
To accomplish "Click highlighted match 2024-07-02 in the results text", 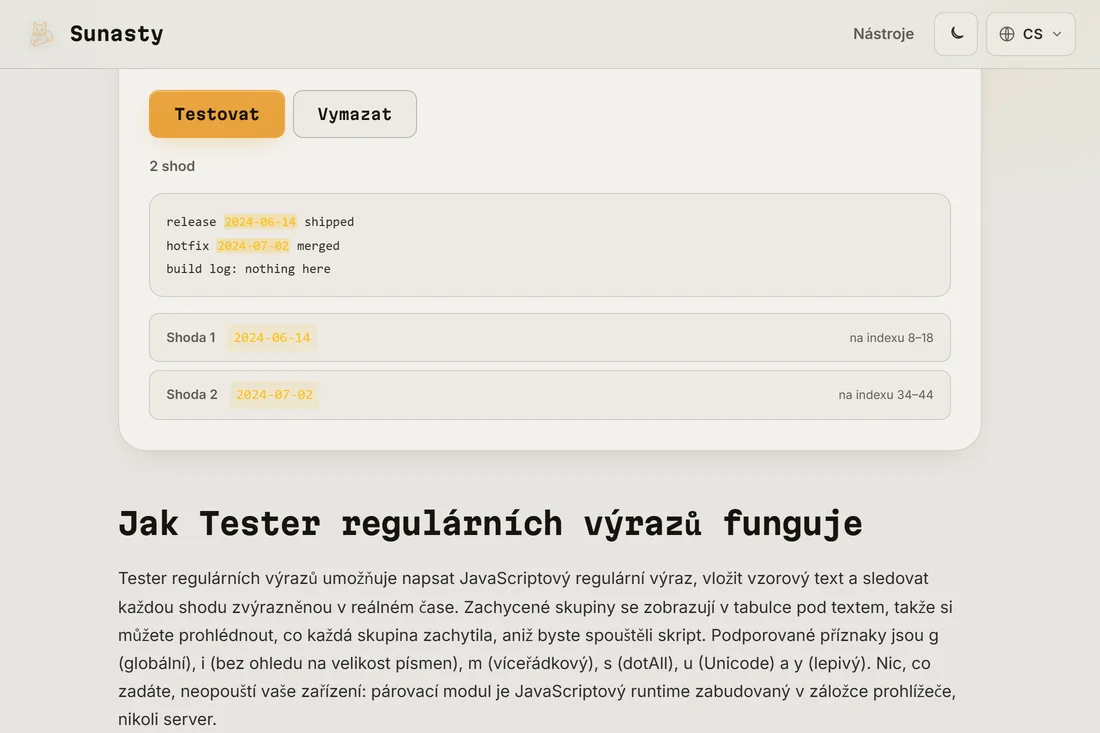I will tap(253, 246).
